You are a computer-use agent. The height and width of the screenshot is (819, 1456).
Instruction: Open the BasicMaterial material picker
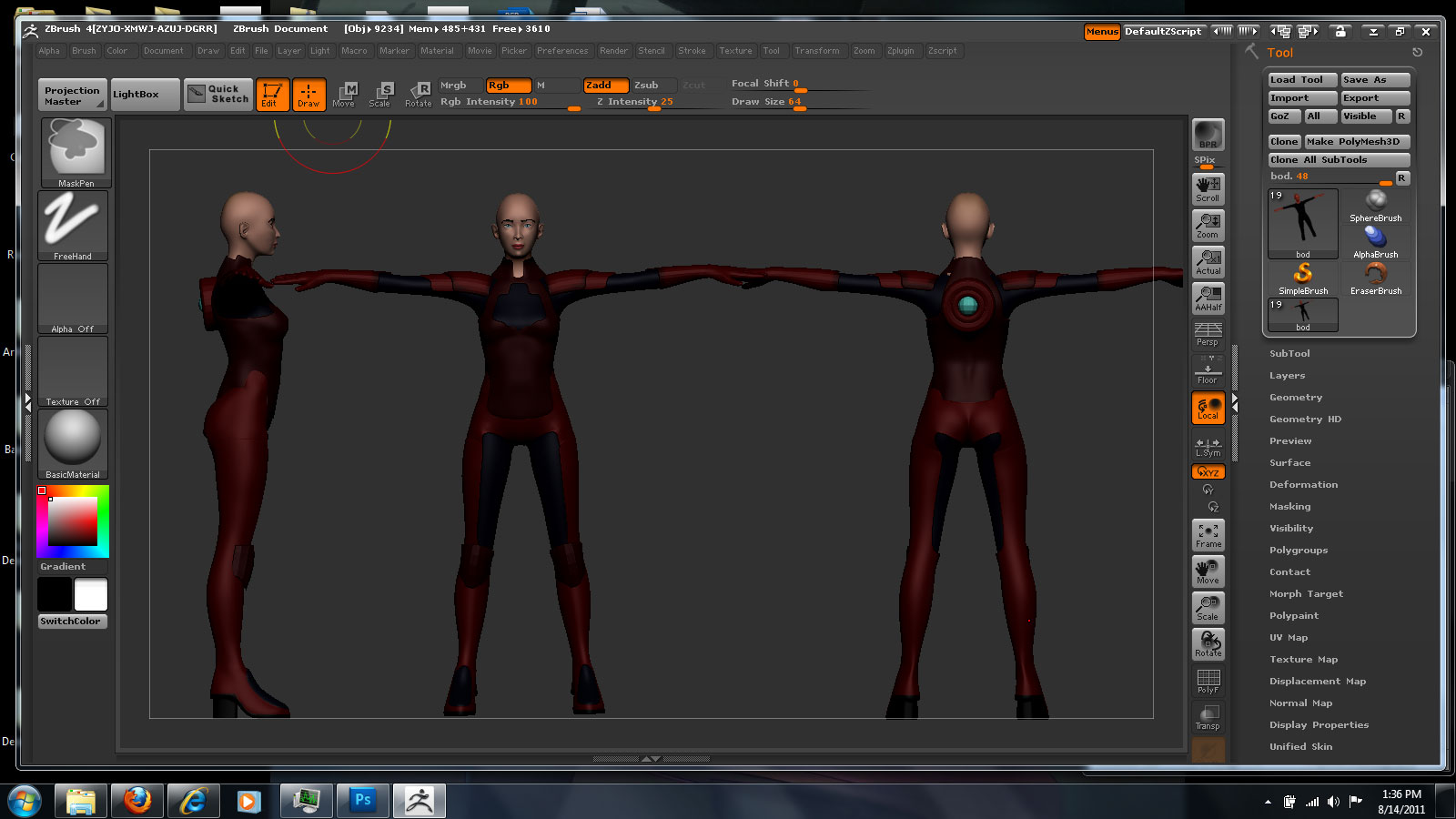click(73, 444)
